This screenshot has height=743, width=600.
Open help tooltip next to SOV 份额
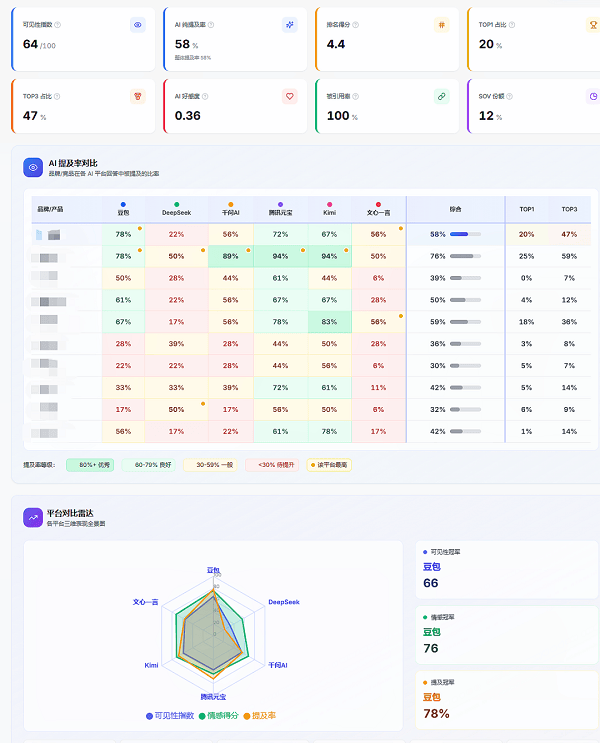coord(509,96)
